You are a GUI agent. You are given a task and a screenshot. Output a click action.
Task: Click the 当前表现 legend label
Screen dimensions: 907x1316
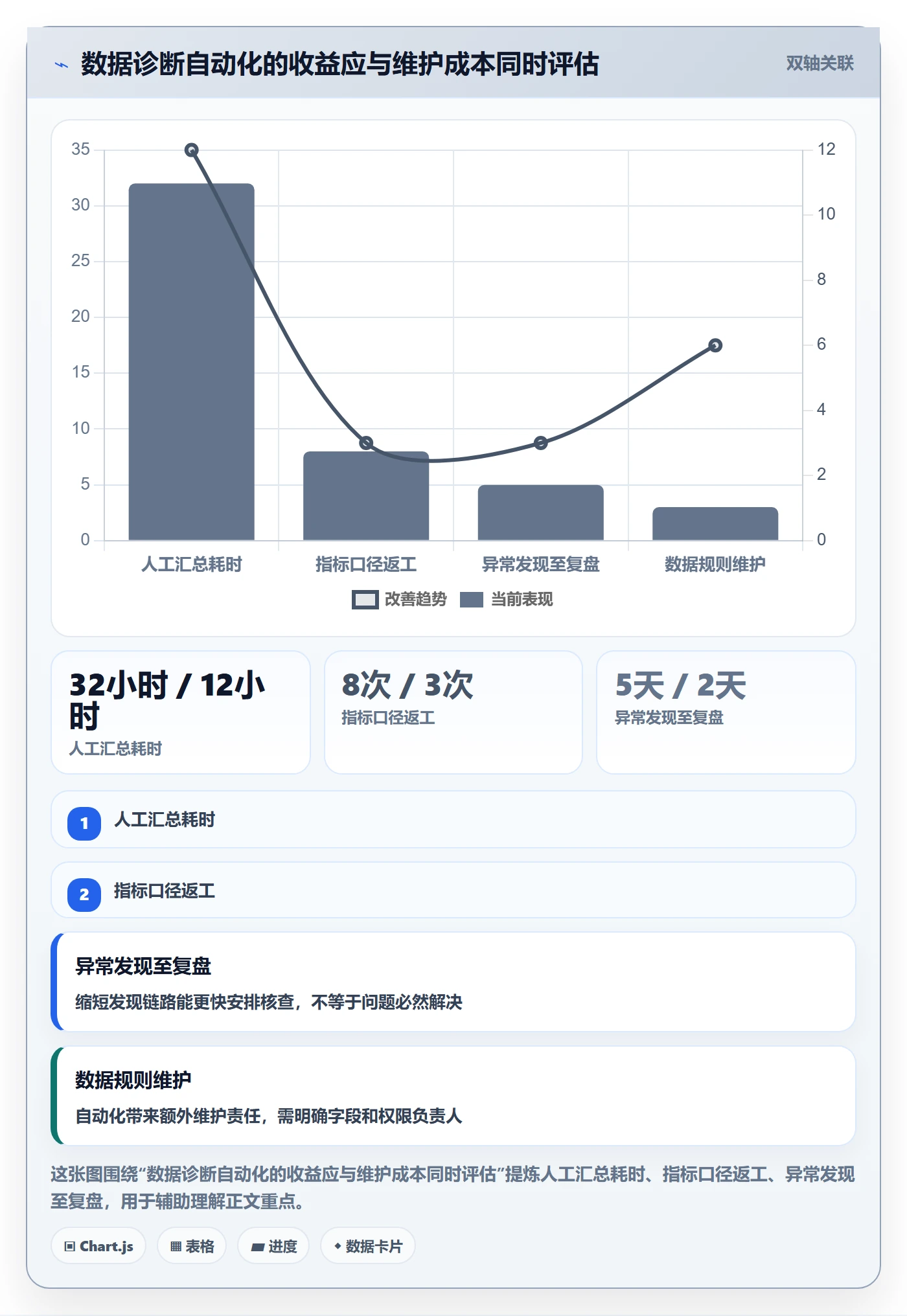[522, 600]
